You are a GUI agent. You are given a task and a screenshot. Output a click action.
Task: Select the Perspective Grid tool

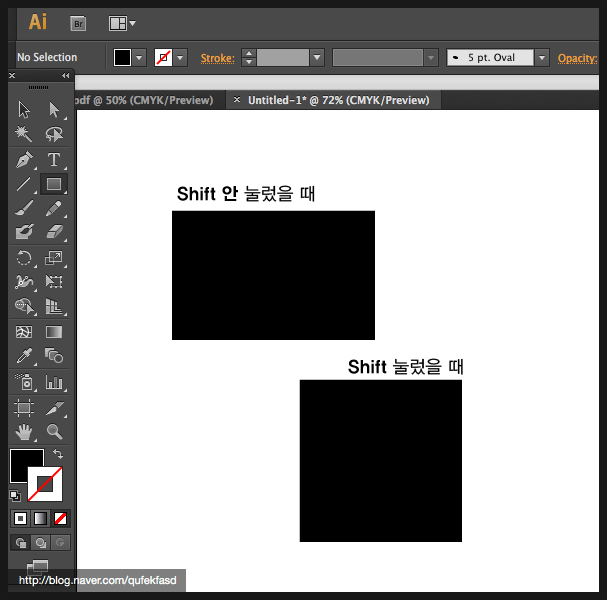54,306
